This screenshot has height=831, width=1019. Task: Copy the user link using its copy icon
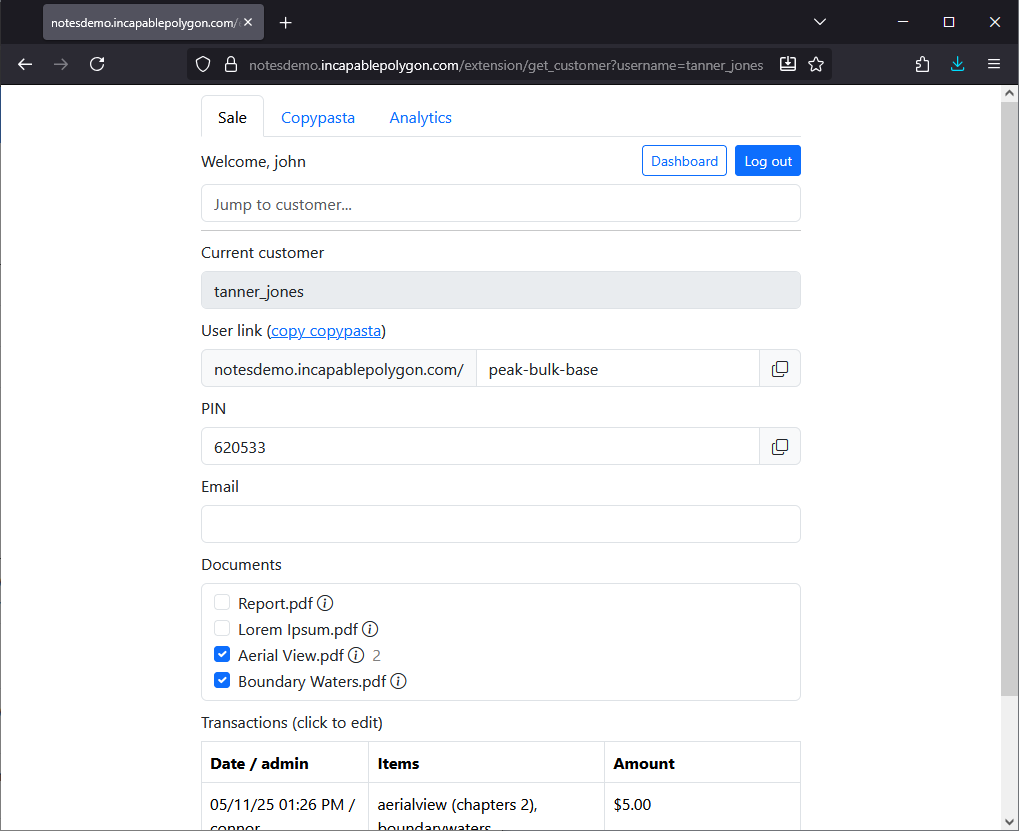click(x=779, y=368)
